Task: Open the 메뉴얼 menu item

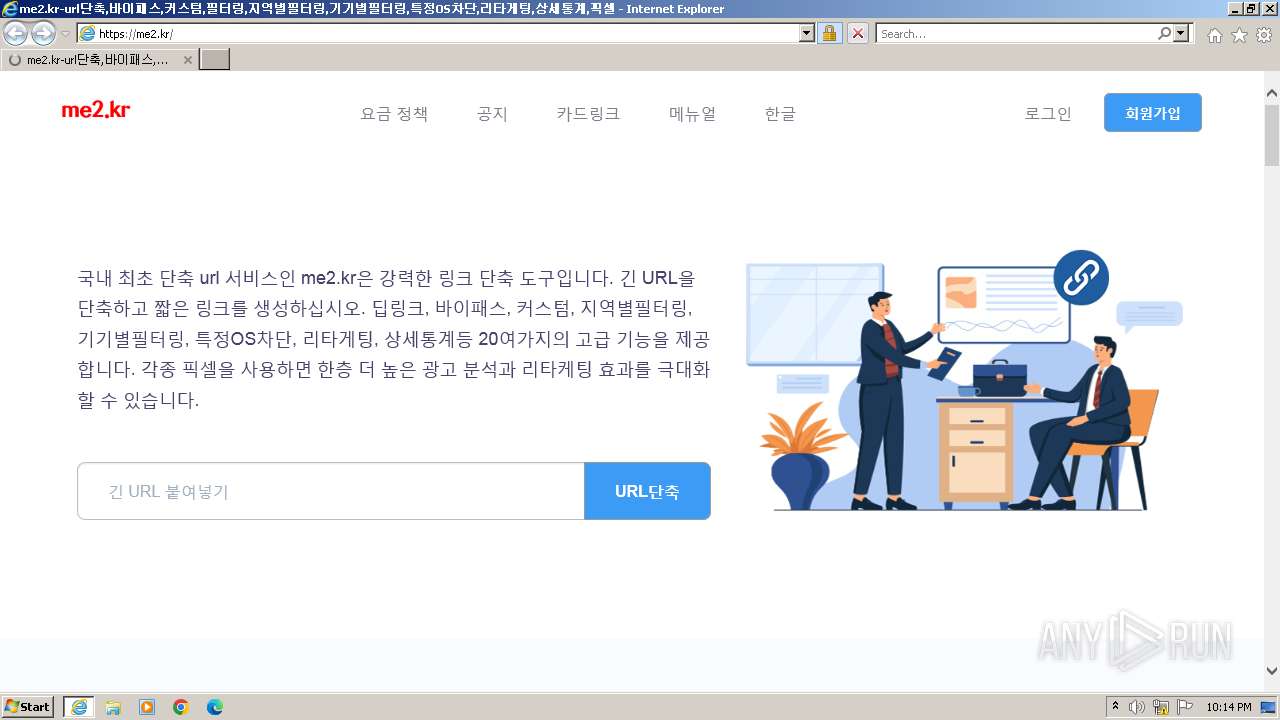Action: 692,114
